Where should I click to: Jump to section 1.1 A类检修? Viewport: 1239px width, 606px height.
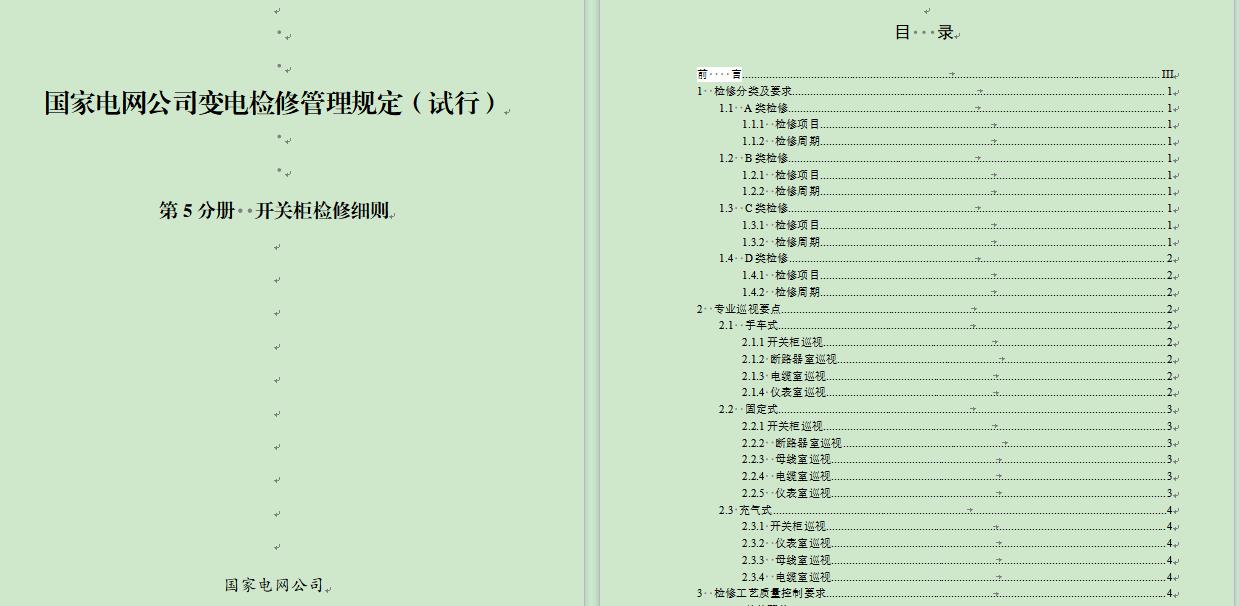pos(947,108)
